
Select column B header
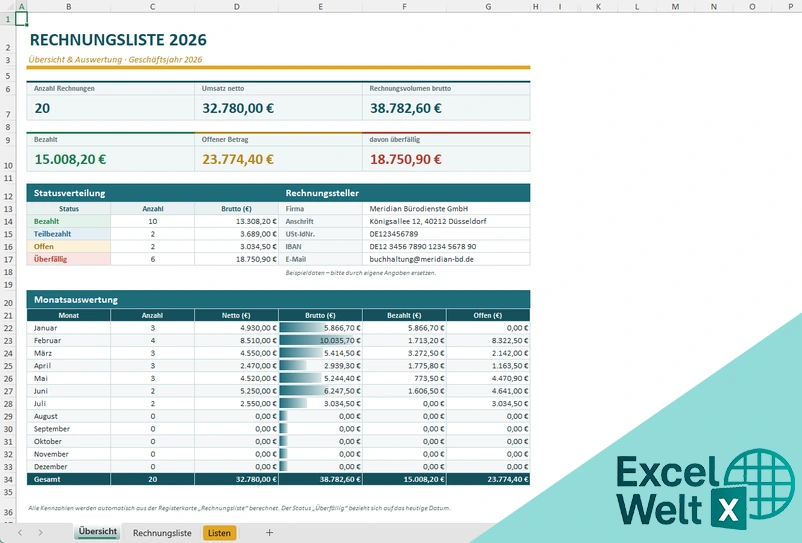pos(69,7)
